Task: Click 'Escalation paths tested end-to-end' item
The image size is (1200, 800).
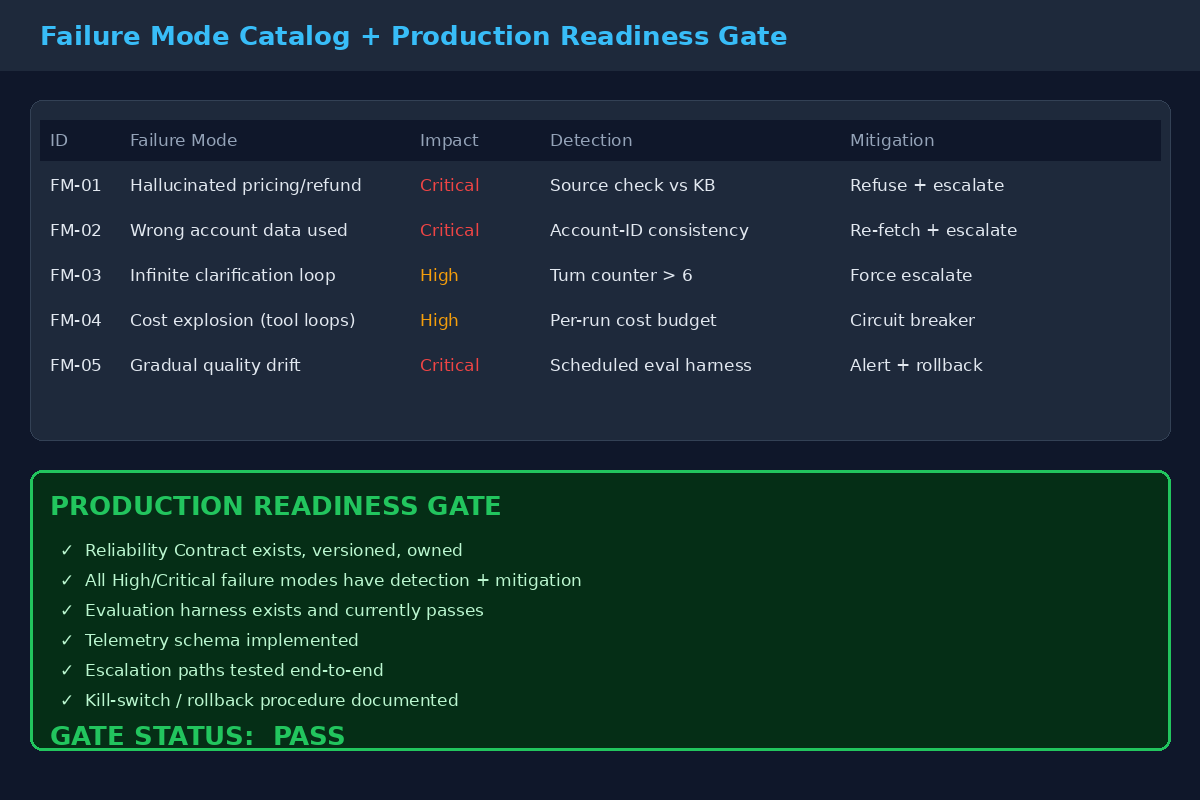Action: (x=234, y=671)
